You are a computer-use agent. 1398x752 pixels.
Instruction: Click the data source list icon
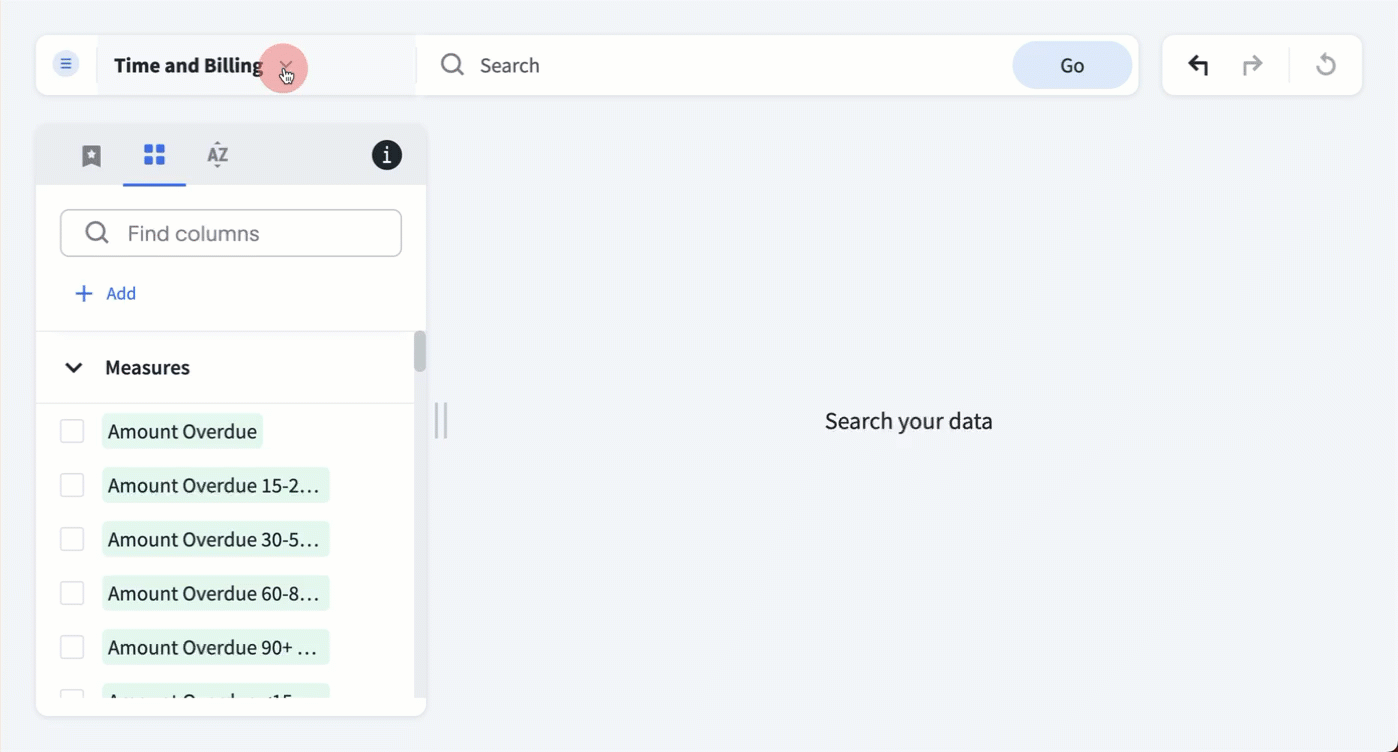[x=66, y=65]
